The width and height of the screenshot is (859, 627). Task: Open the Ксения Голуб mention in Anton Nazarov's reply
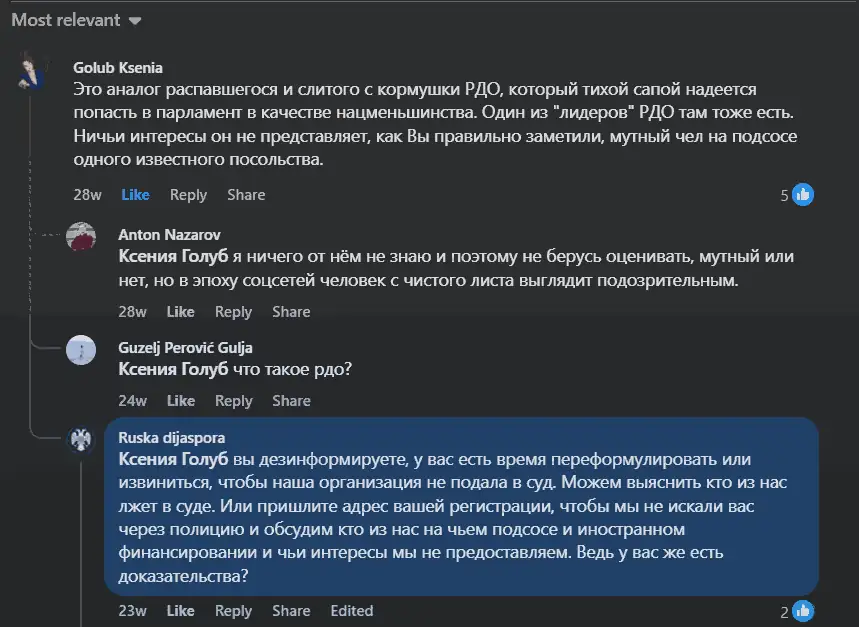tap(173, 256)
